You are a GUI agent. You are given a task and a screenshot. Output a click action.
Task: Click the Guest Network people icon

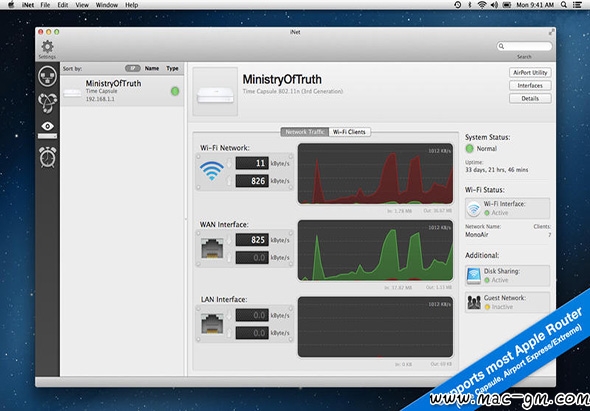pos(474,302)
